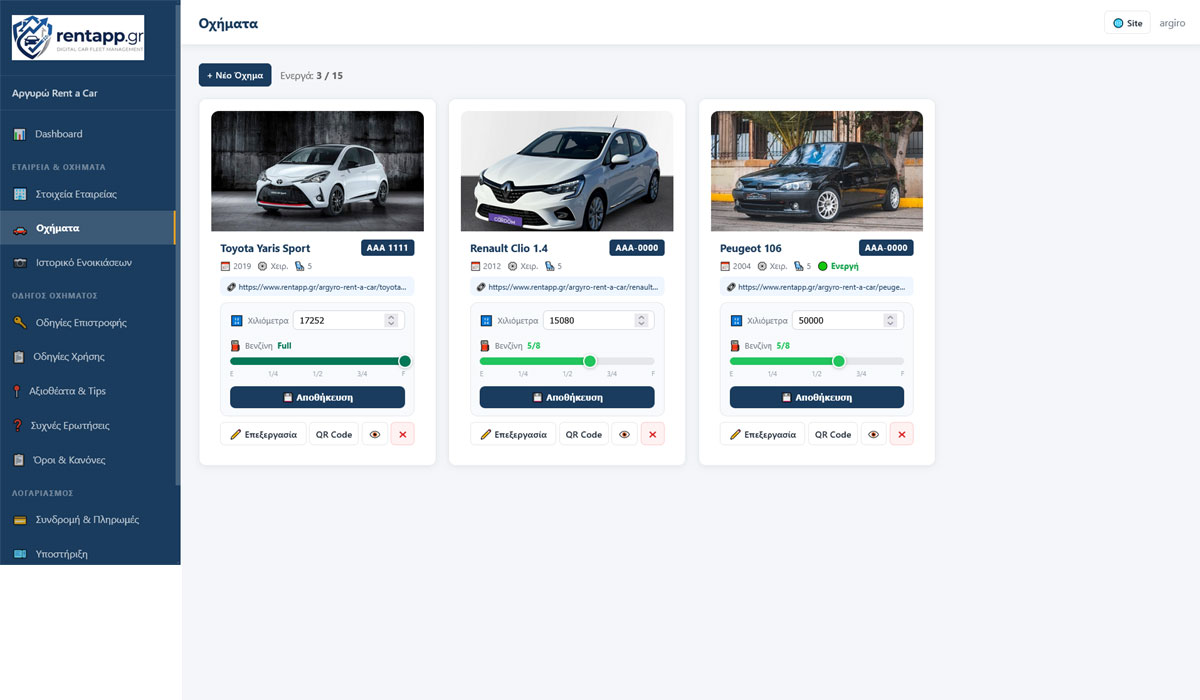Edit Renault kilometers field 15080
The width and height of the screenshot is (1200, 700).
[x=598, y=320]
